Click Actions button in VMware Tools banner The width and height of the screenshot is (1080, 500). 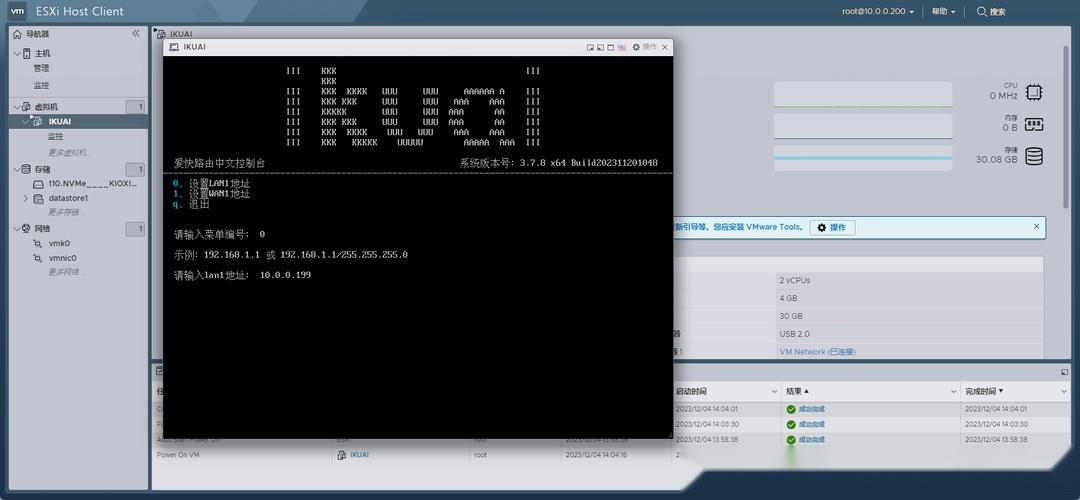point(832,227)
